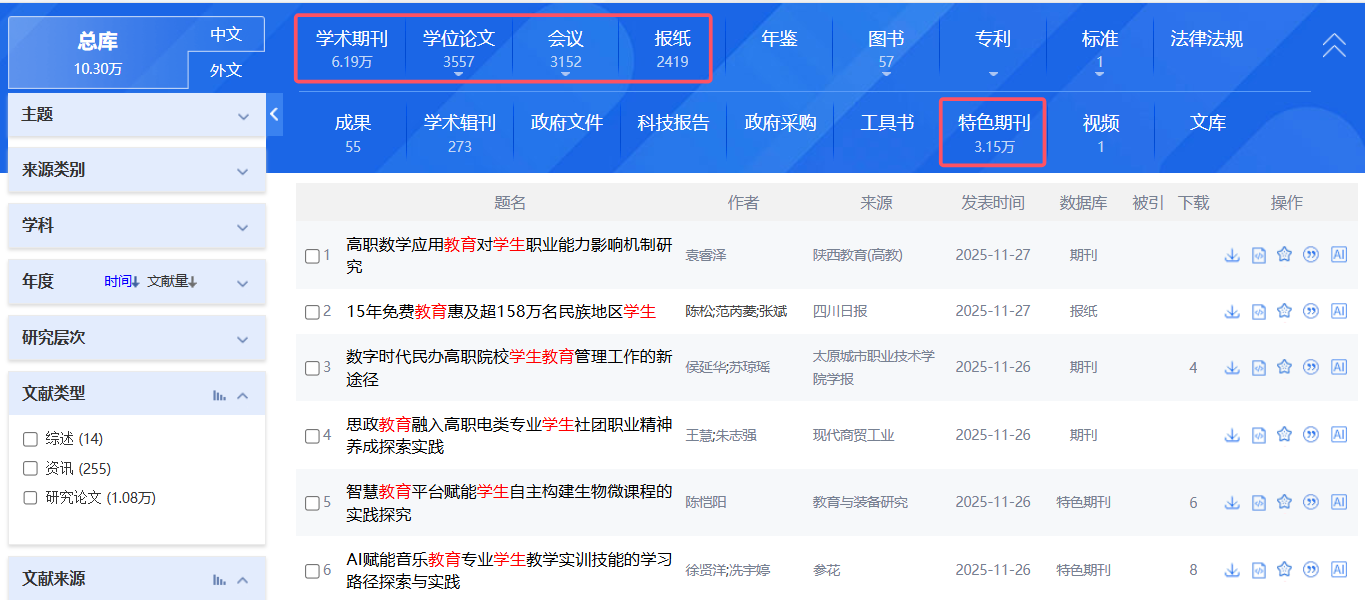This screenshot has width=1365, height=600.
Task: Sort 年度 by 文献量
Action: [x=172, y=282]
